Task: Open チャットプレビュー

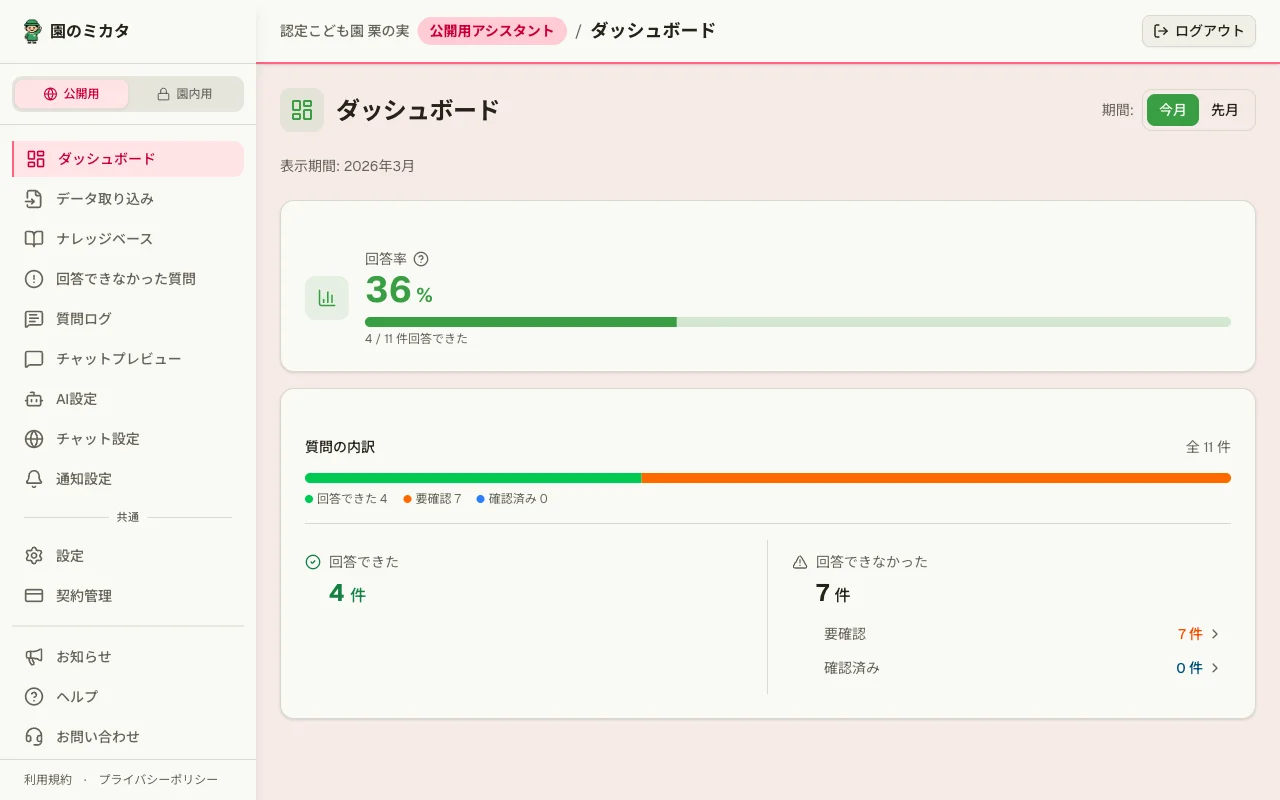Action: [118, 359]
